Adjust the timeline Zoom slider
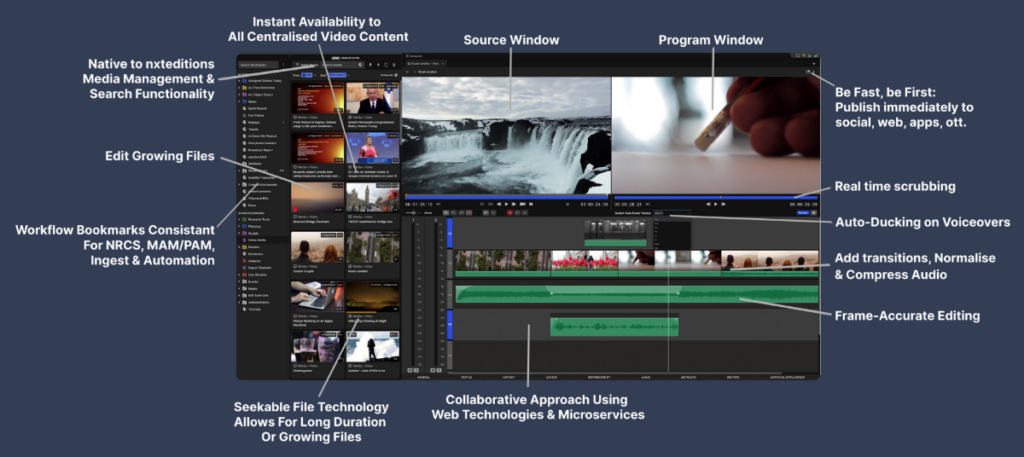 point(413,213)
